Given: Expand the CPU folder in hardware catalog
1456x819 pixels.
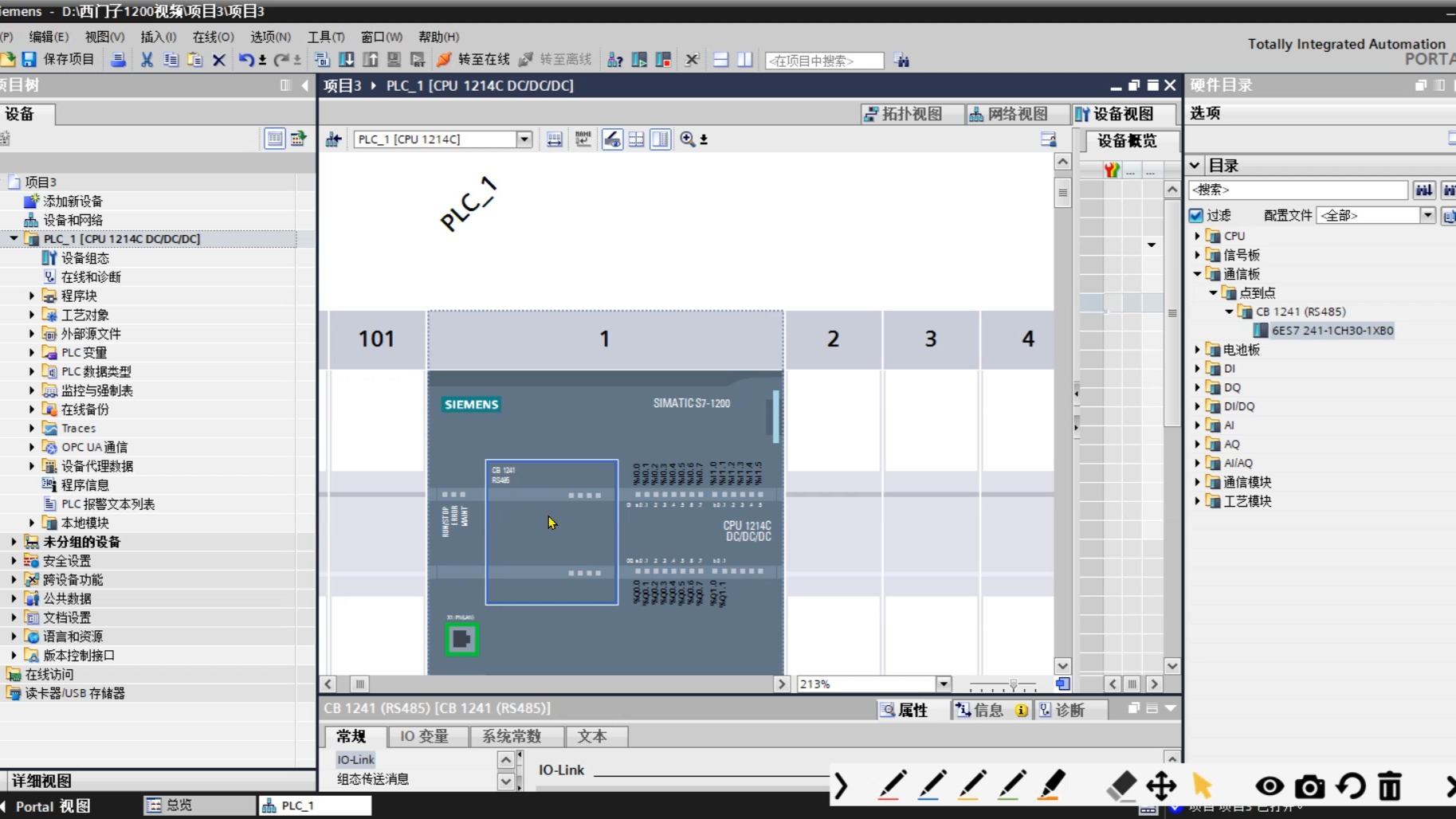Looking at the screenshot, I should click(x=1197, y=236).
